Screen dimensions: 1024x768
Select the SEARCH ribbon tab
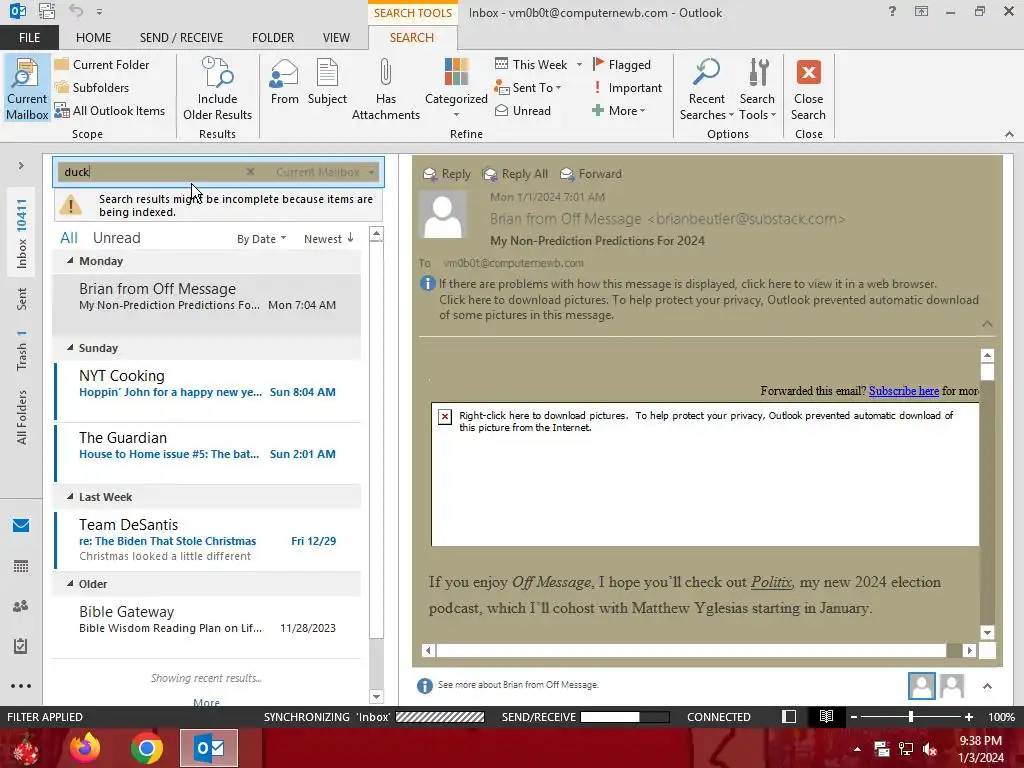coord(411,37)
